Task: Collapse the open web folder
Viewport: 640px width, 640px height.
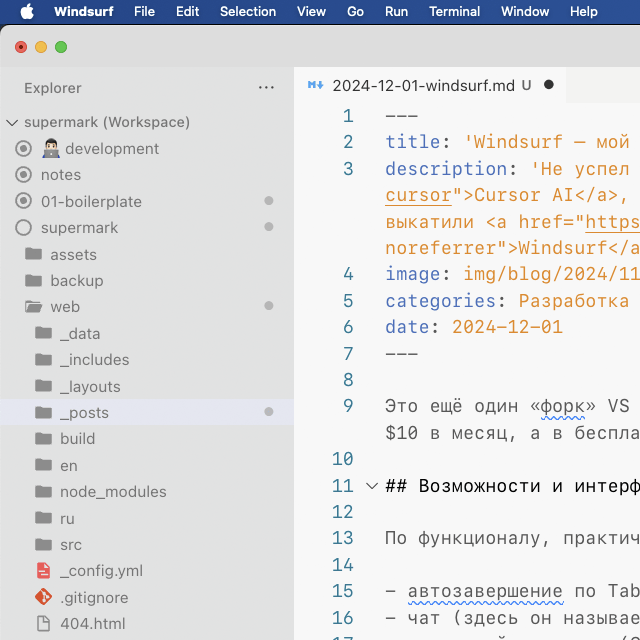Action: [147, 307]
